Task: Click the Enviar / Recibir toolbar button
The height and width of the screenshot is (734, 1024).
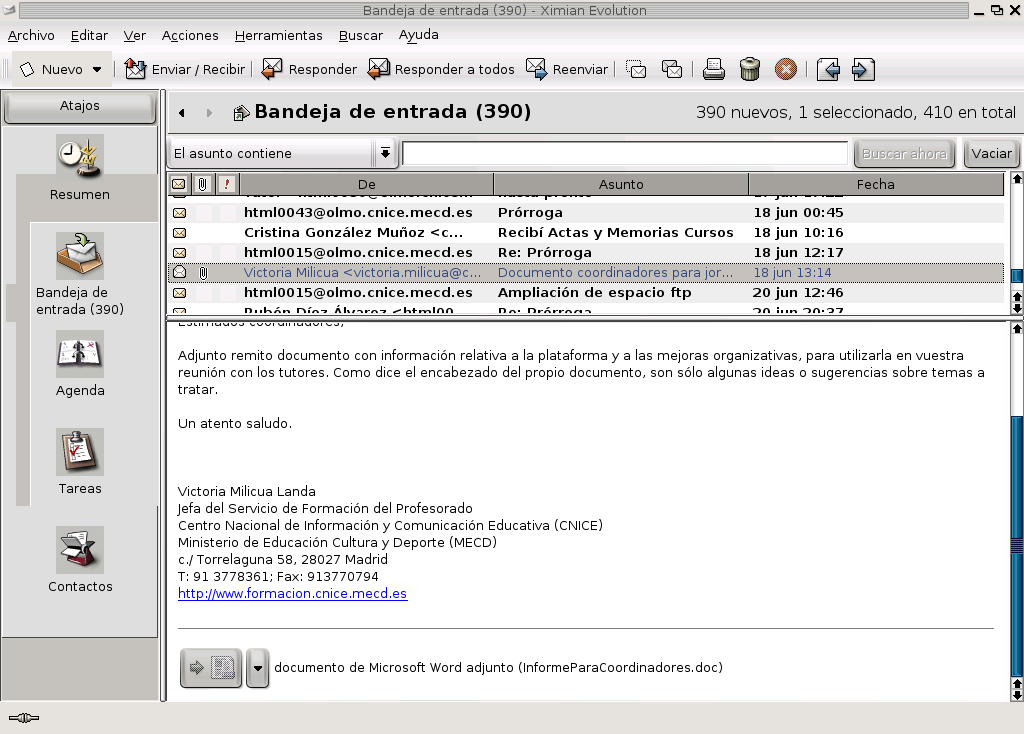Action: pos(185,69)
